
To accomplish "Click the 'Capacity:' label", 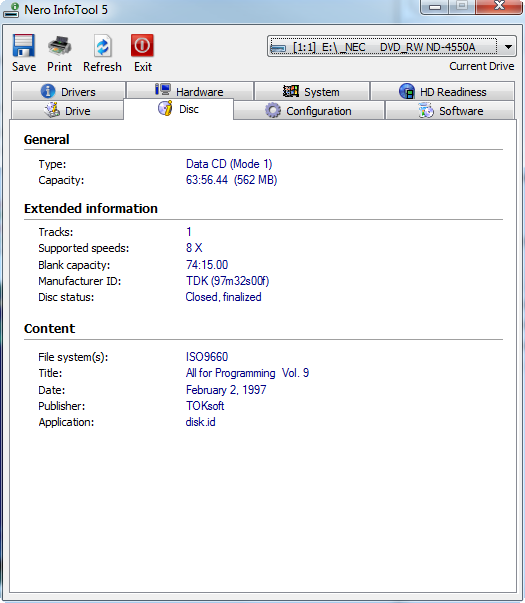I will 61,180.
